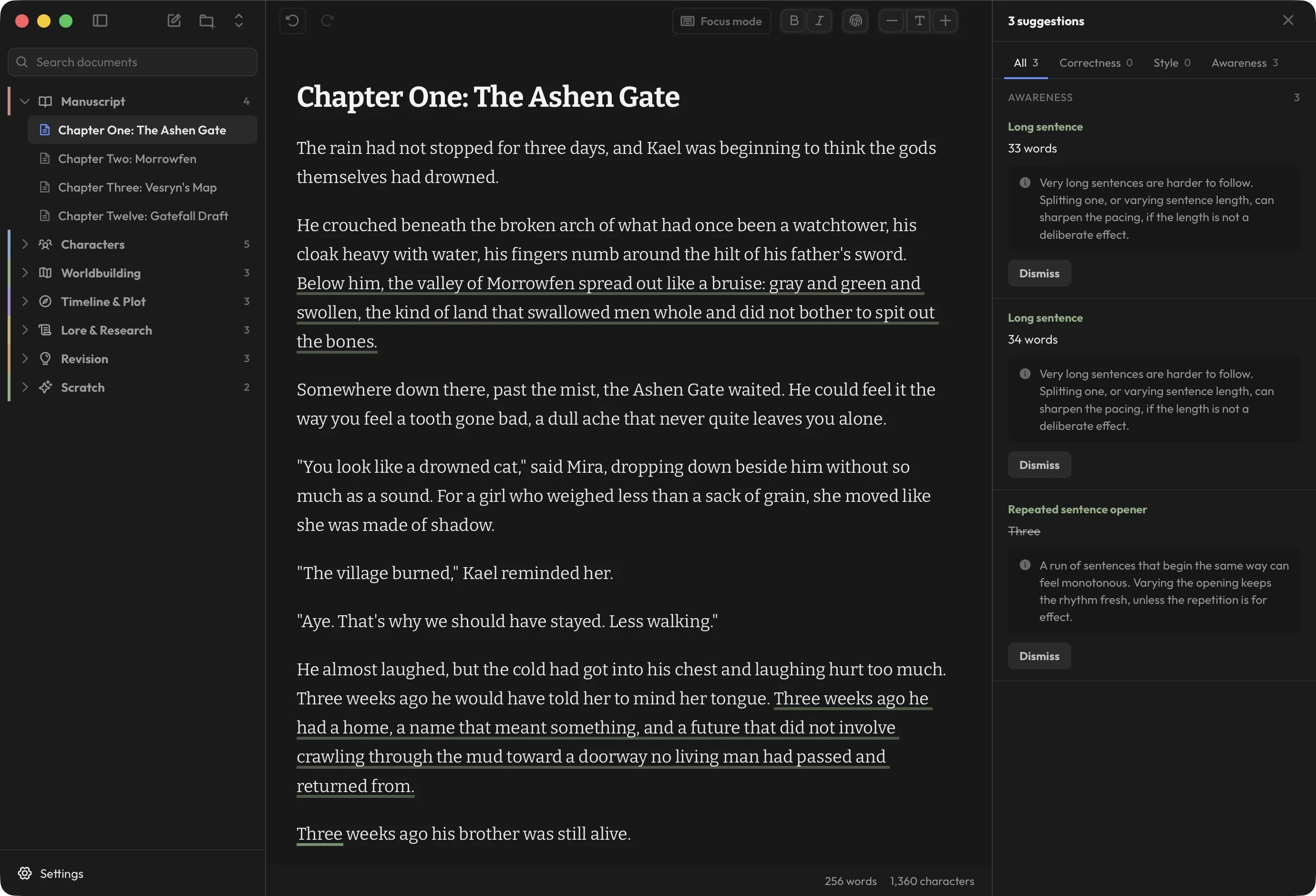
Task: Toggle Focus mode
Action: pyautogui.click(x=721, y=21)
